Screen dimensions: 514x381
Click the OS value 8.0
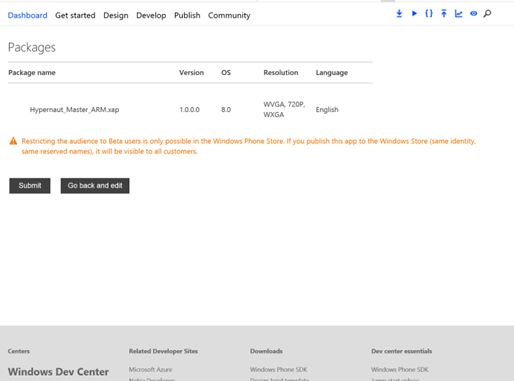pos(226,109)
